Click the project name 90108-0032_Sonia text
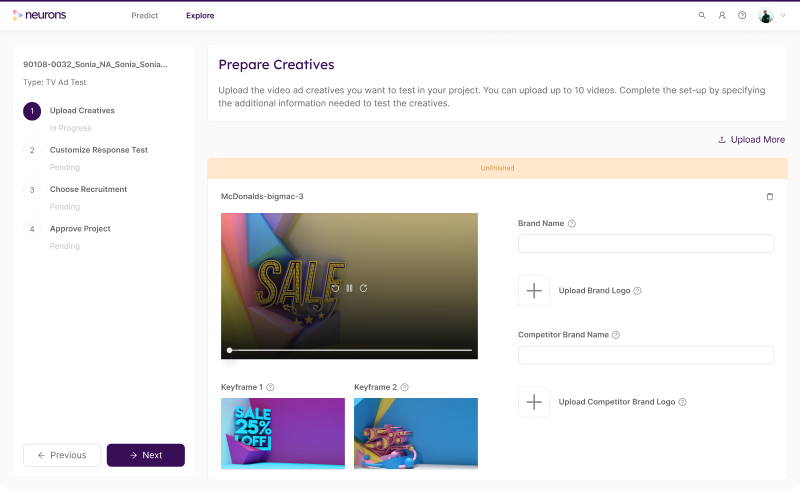The width and height of the screenshot is (800, 489). pos(95,64)
